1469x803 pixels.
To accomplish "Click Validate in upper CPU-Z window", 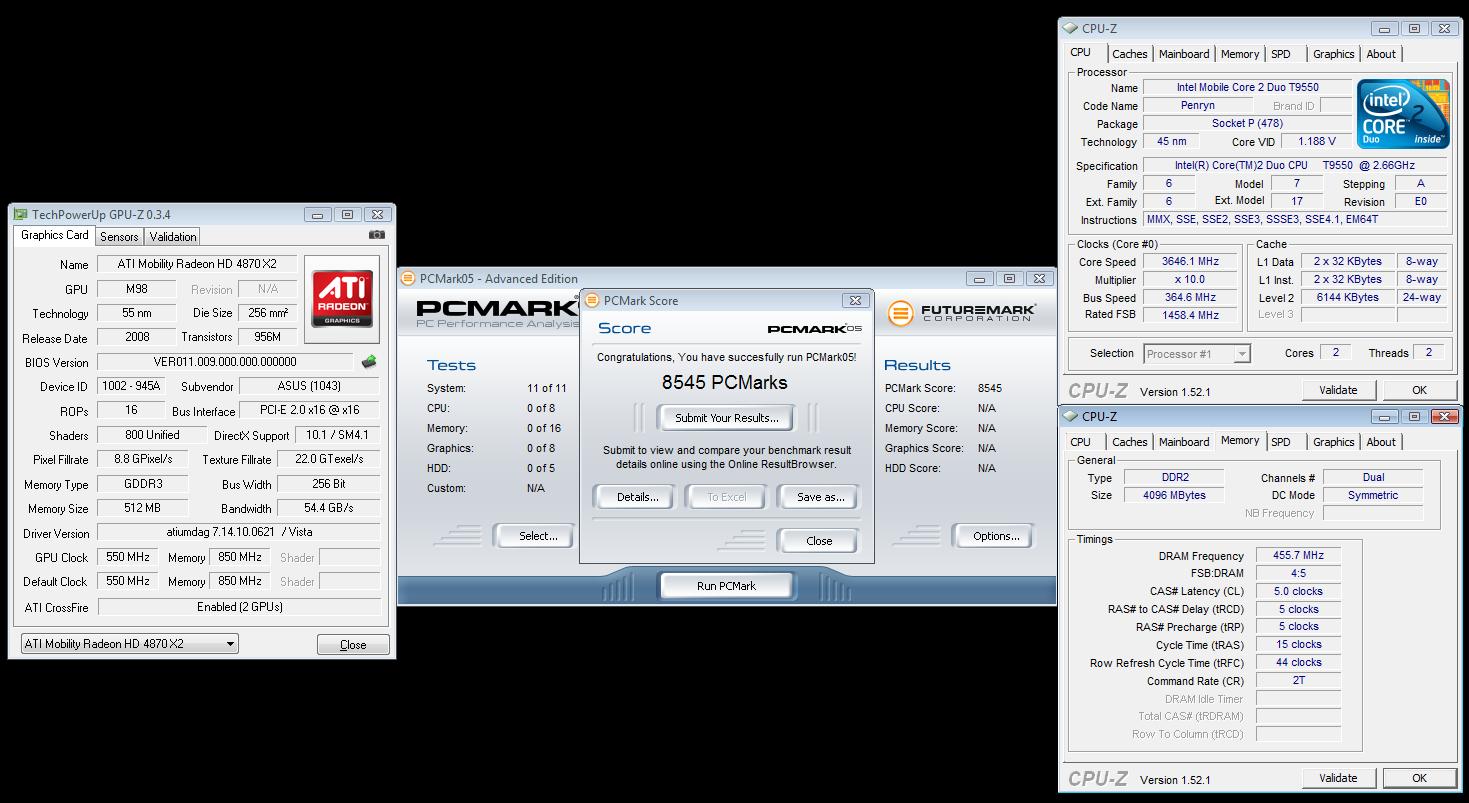I will coord(1338,390).
